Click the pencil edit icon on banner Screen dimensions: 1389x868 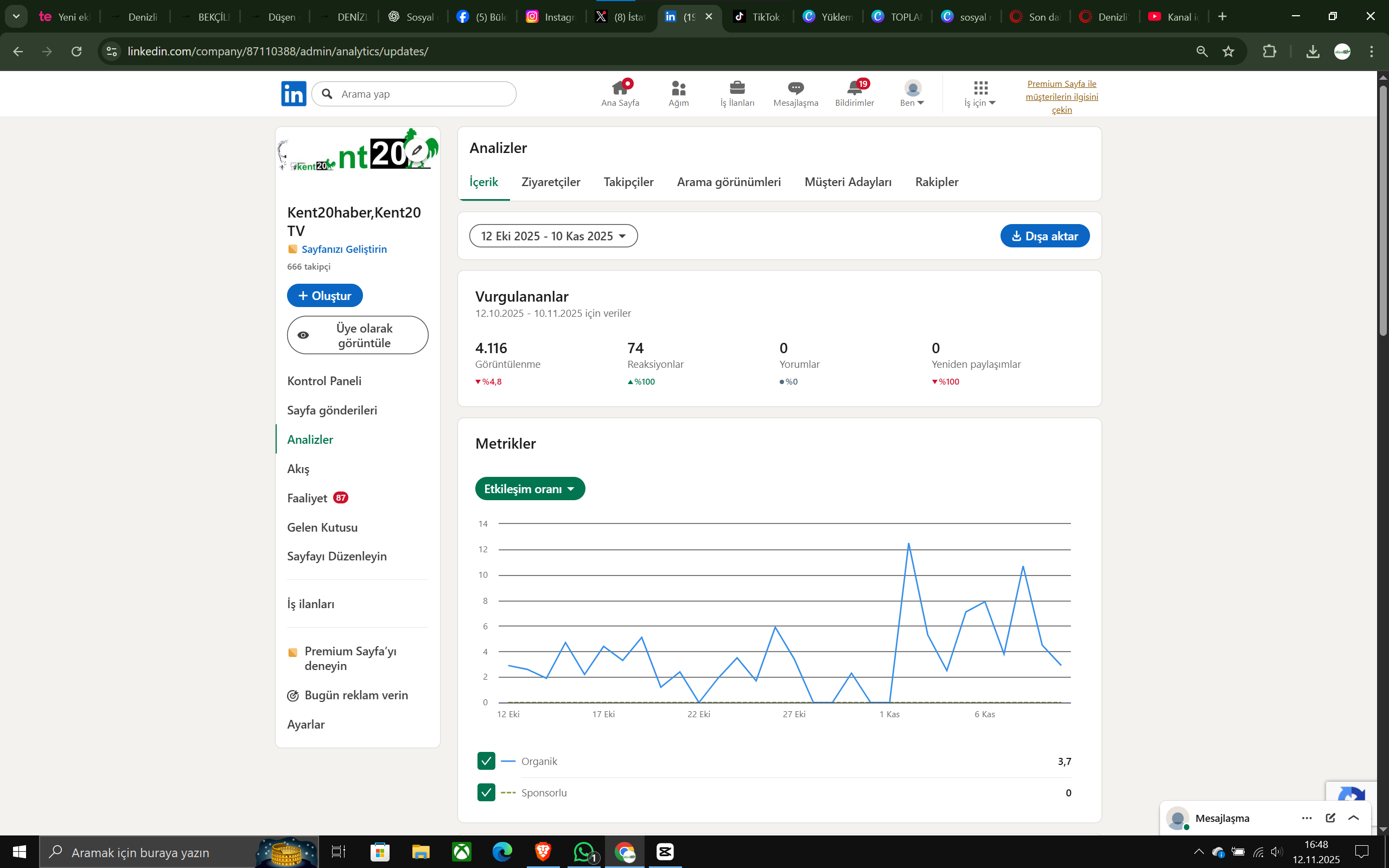(417, 150)
